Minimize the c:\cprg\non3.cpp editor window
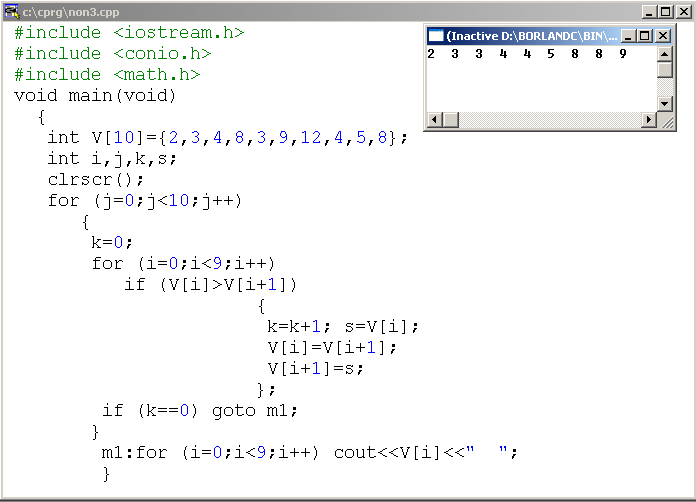Image resolution: width=696 pixels, height=502 pixels. click(649, 12)
